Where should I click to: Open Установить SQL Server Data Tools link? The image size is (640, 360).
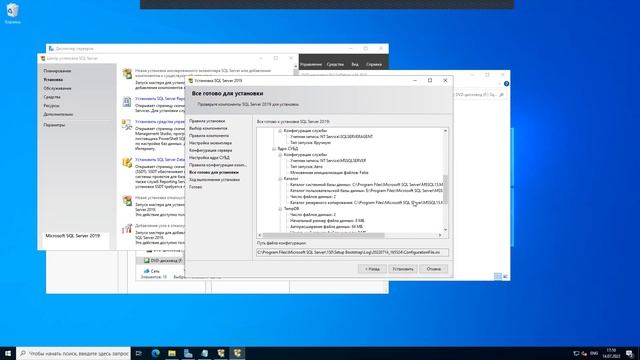pos(160,160)
